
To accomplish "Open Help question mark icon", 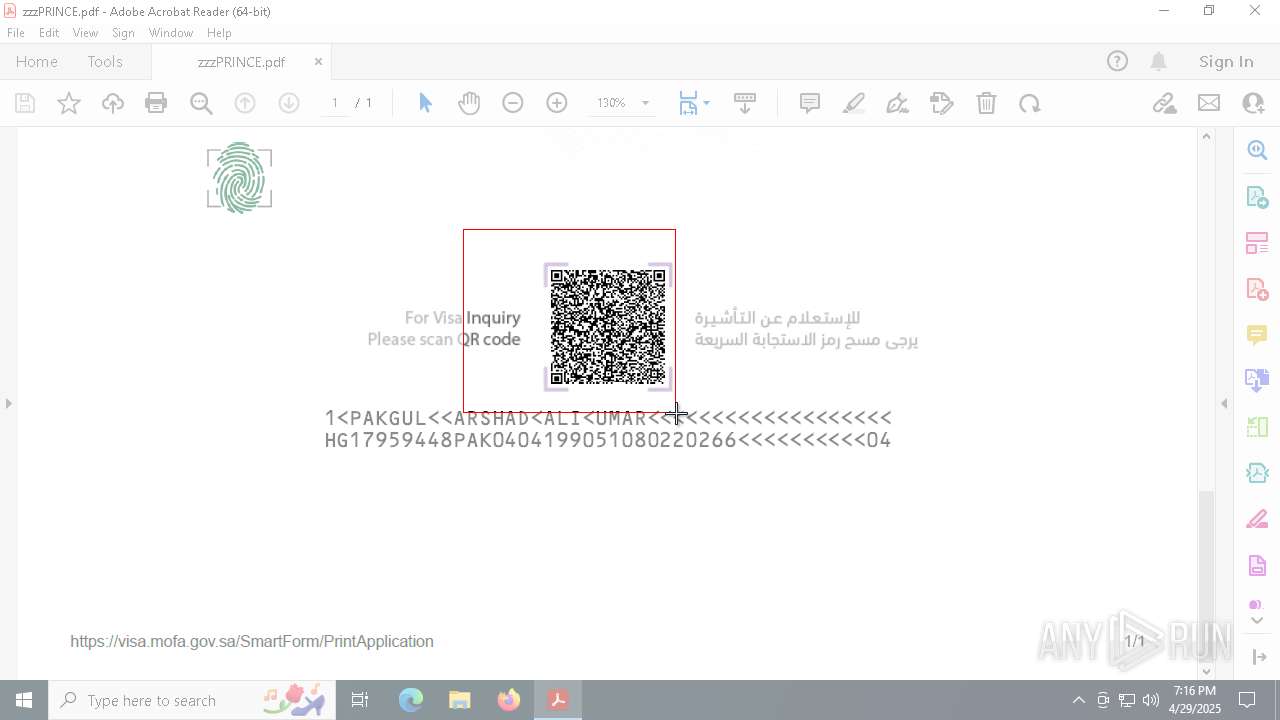I will click(1117, 61).
